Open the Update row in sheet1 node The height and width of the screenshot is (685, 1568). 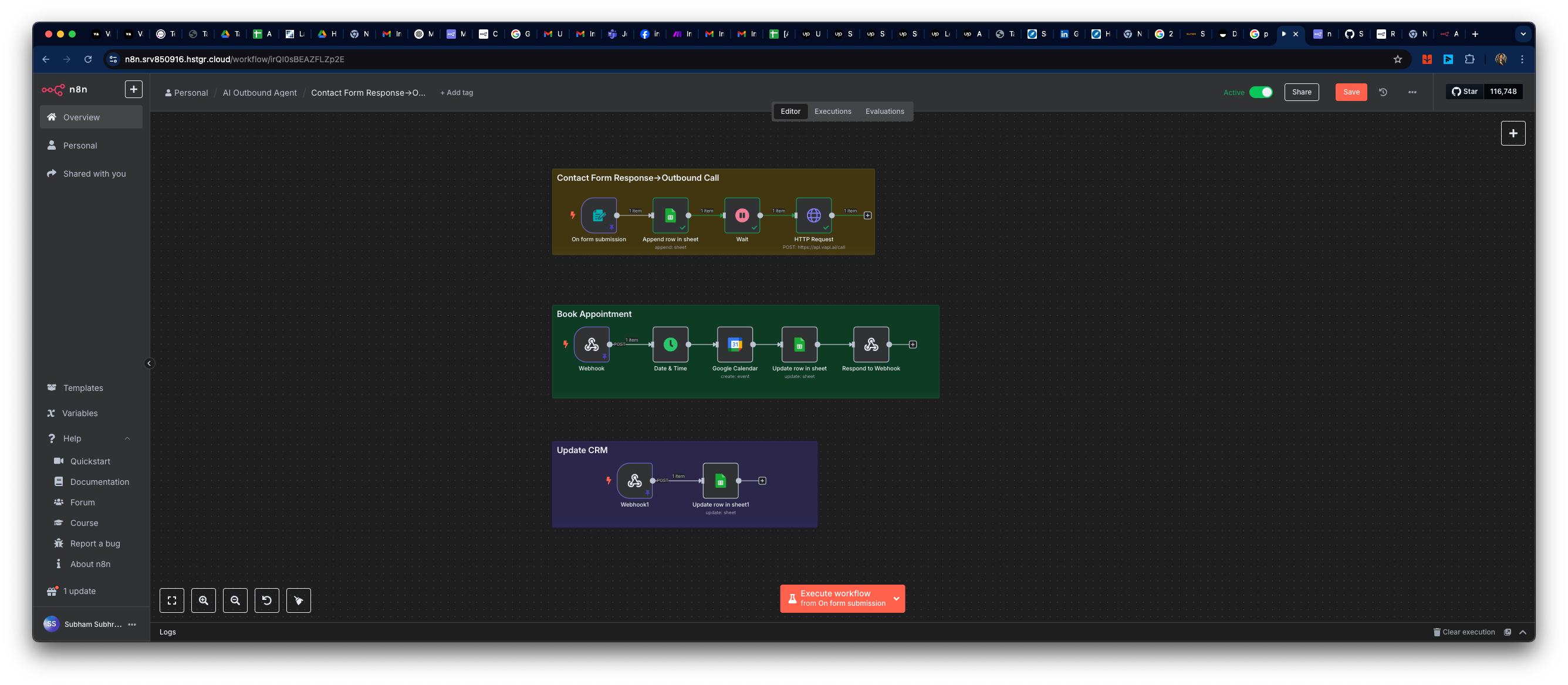coord(721,480)
